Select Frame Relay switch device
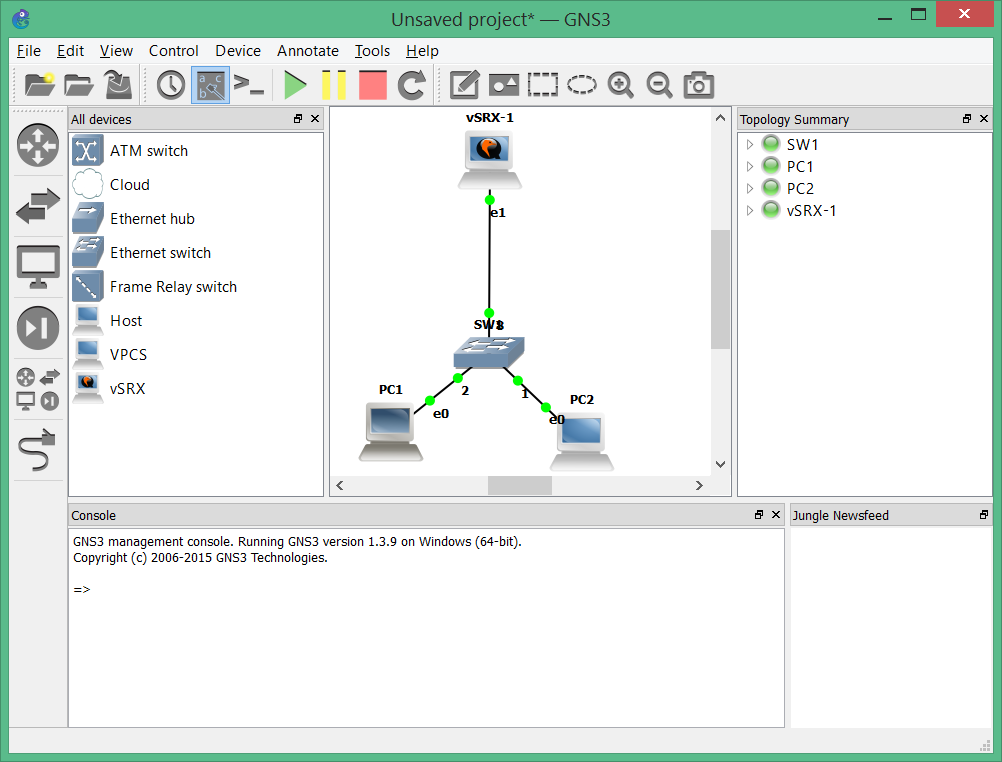Image resolution: width=1002 pixels, height=762 pixels. pyautogui.click(x=197, y=286)
